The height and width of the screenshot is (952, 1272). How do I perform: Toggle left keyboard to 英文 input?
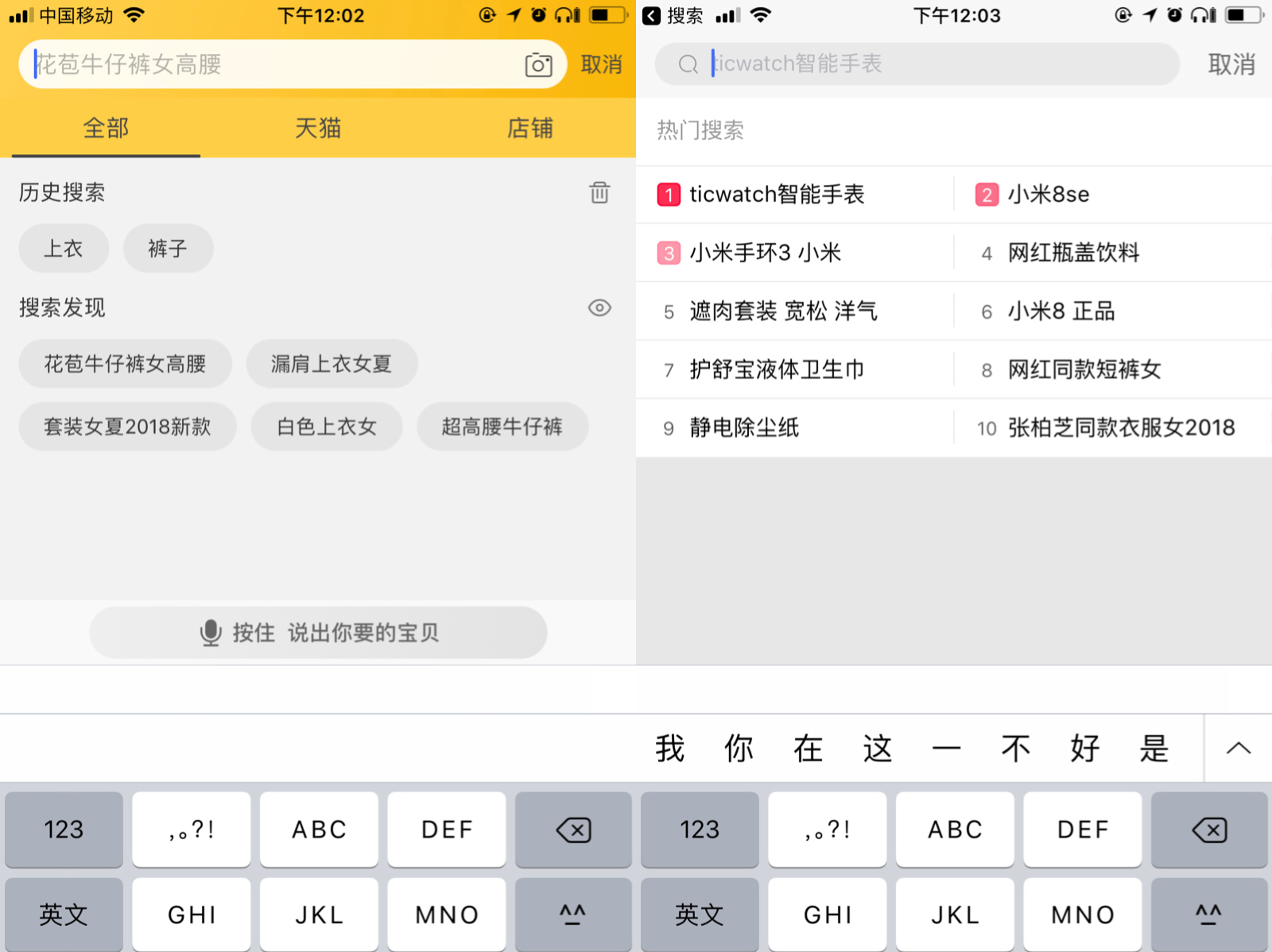click(64, 915)
